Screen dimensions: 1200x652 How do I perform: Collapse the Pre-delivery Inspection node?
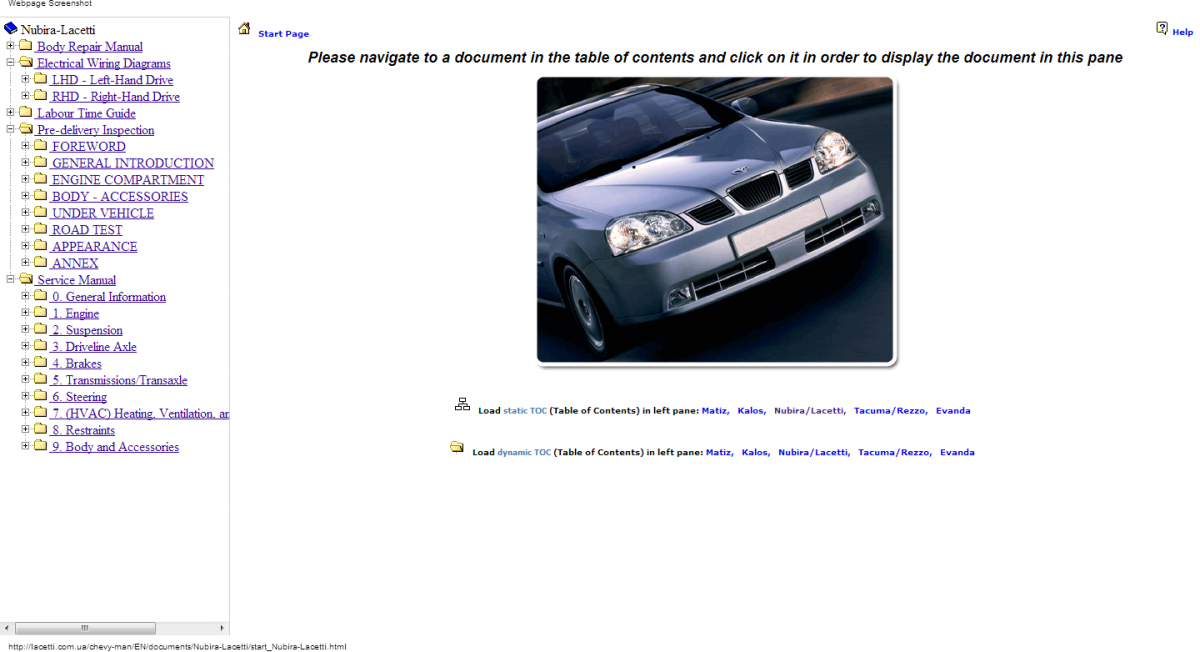coord(10,130)
